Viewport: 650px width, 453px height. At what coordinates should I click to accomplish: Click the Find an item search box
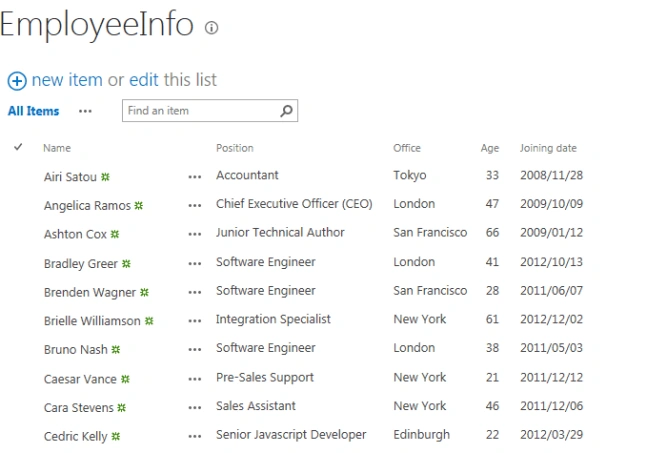coord(210,111)
